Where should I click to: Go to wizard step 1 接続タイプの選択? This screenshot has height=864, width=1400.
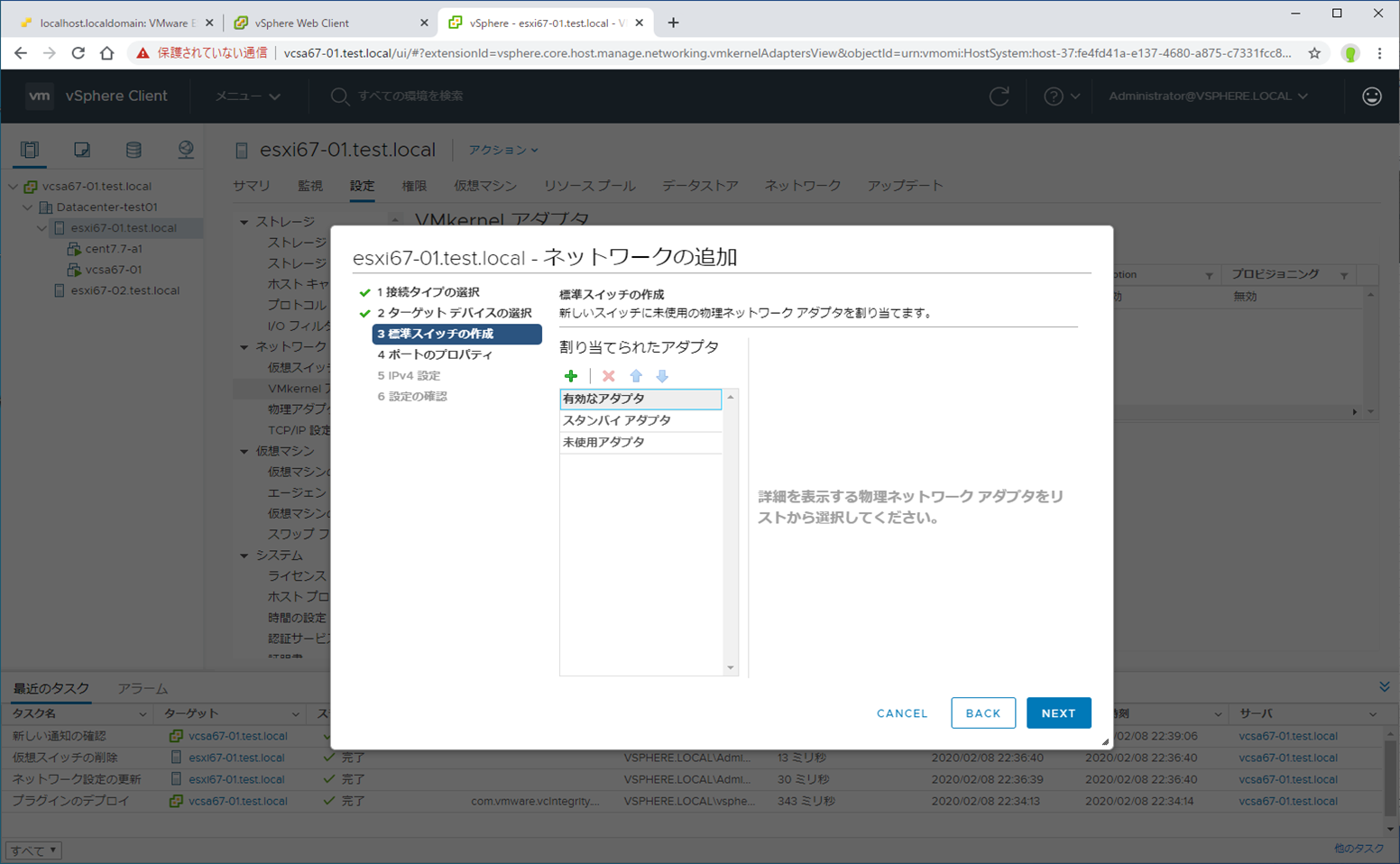(x=428, y=292)
